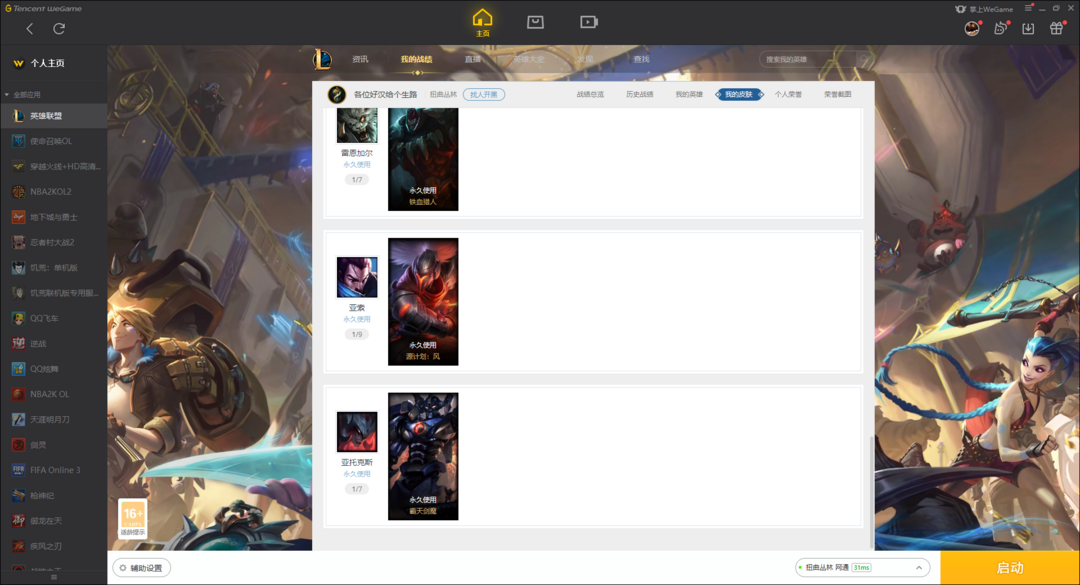Select 枪神纪 game entry
The image size is (1080, 585).
pyautogui.click(x=54, y=495)
